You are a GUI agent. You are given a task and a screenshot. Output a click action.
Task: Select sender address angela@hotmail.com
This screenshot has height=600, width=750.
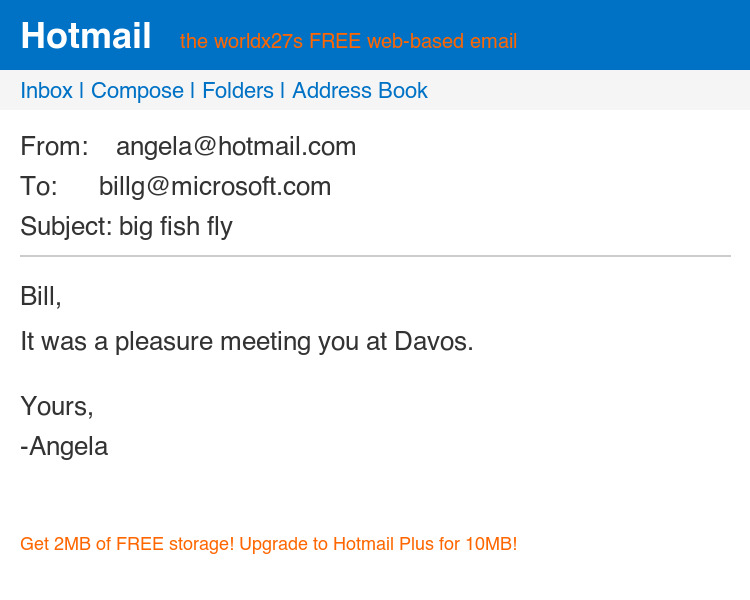(x=236, y=147)
